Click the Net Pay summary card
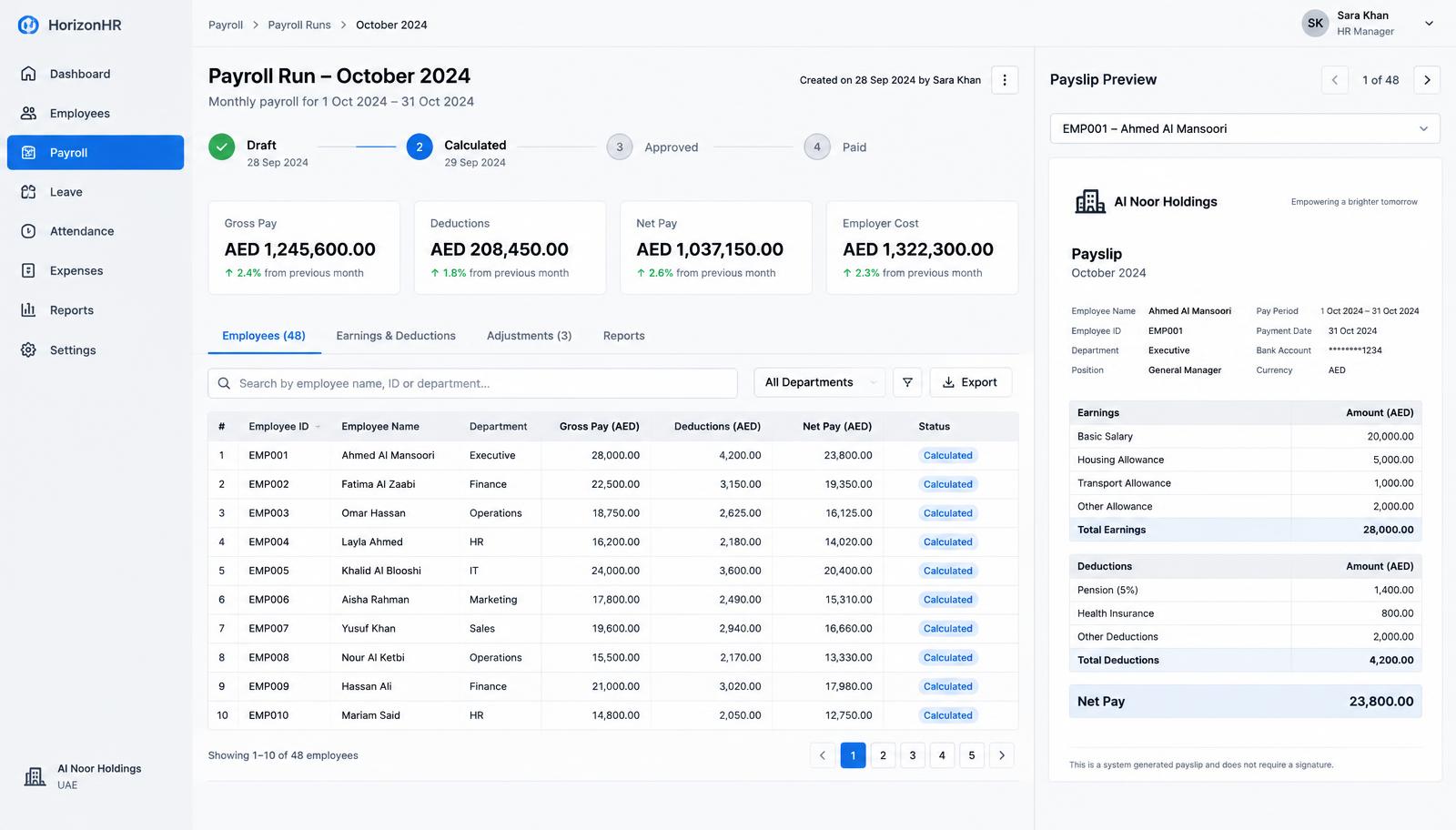The width and height of the screenshot is (1456, 830). [x=716, y=248]
